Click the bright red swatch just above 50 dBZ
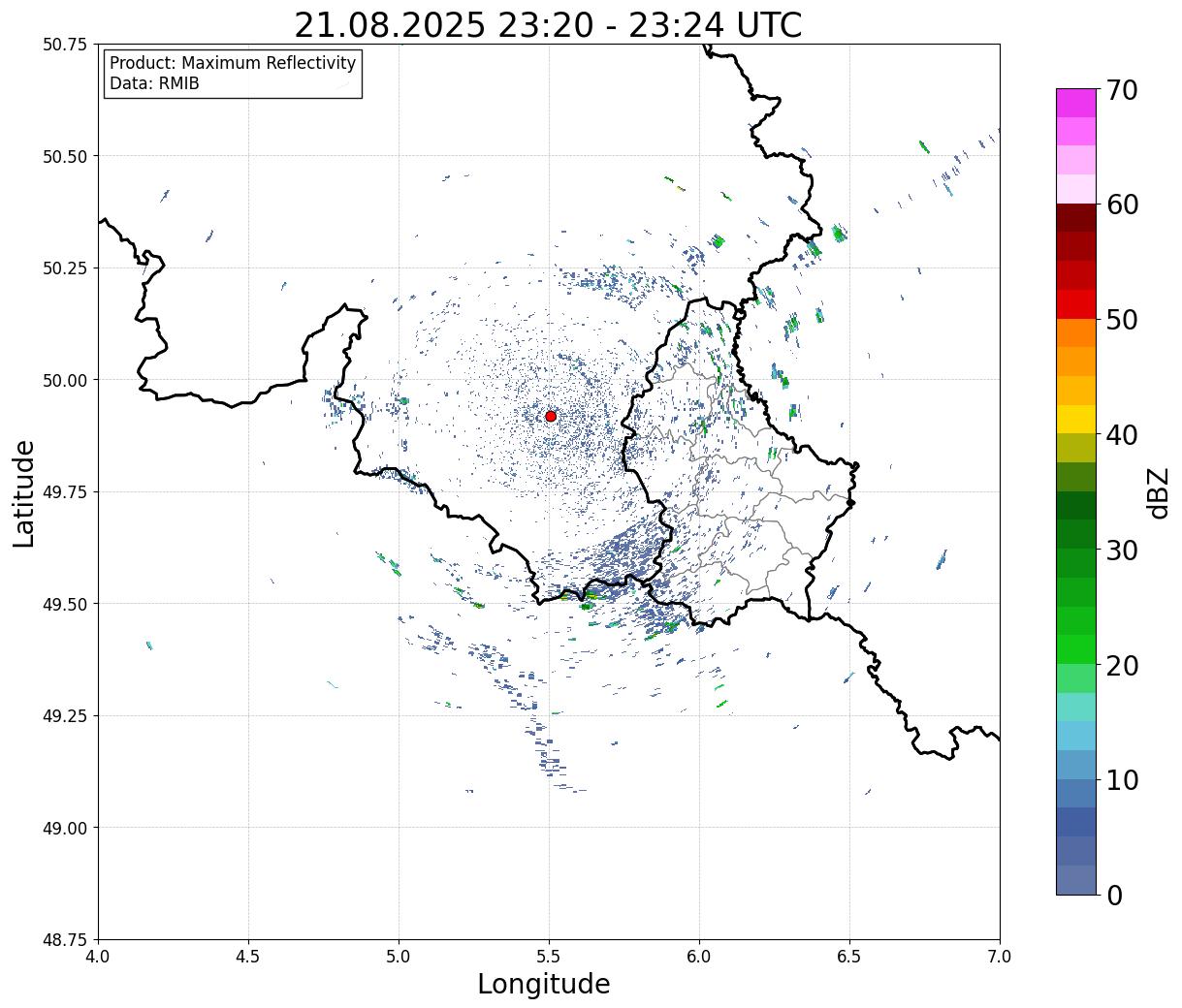 tap(1076, 303)
